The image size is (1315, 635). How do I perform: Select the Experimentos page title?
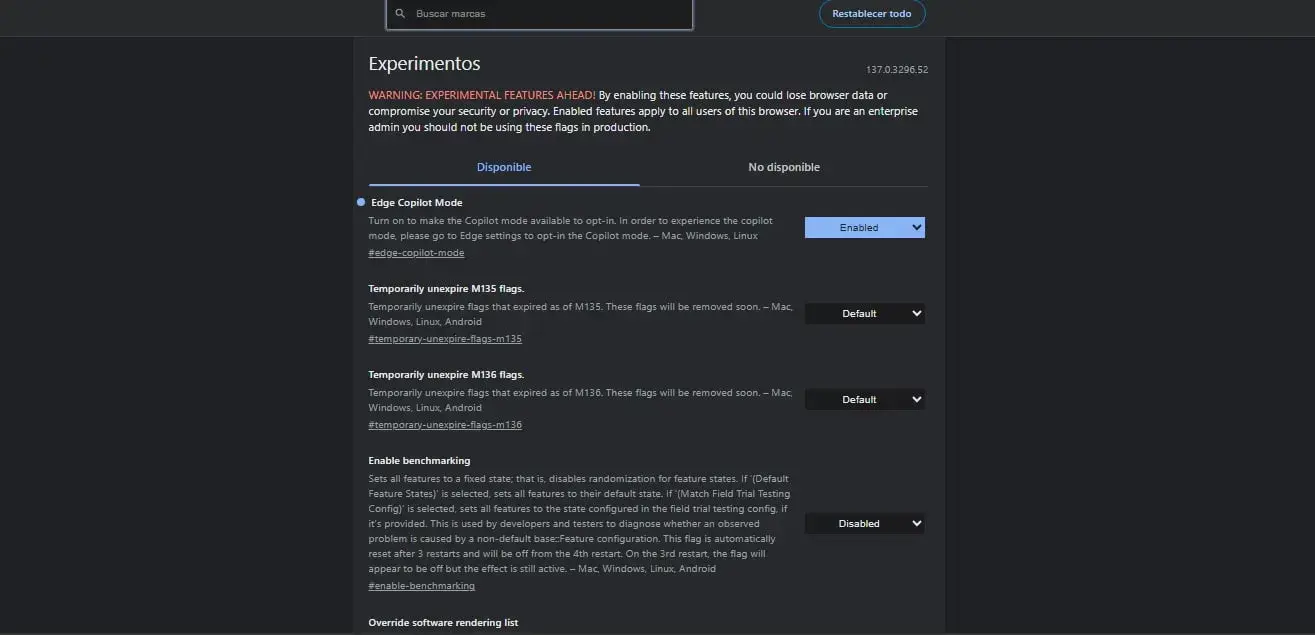(x=424, y=63)
